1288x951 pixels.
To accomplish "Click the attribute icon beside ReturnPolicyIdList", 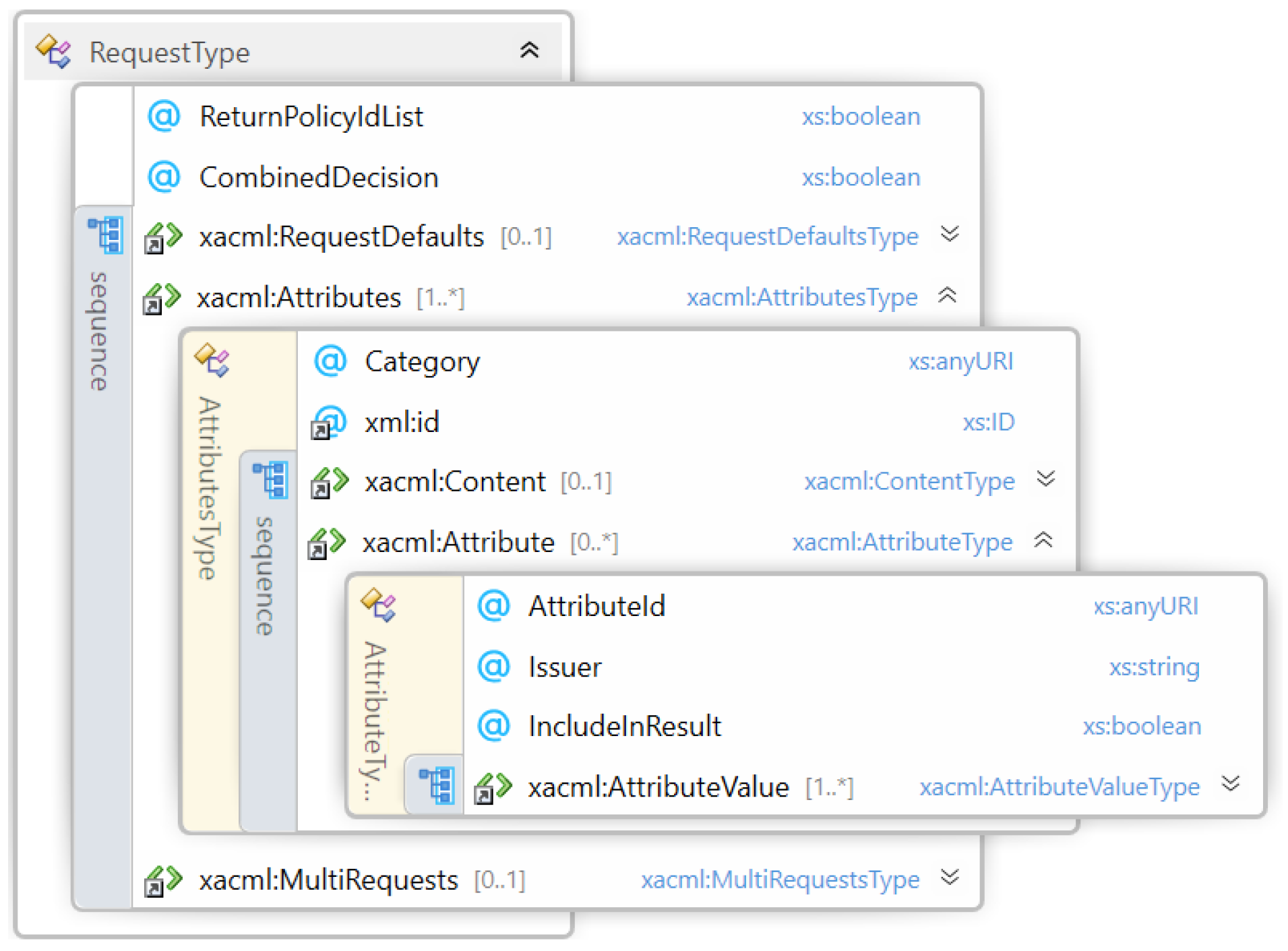I will (x=164, y=116).
